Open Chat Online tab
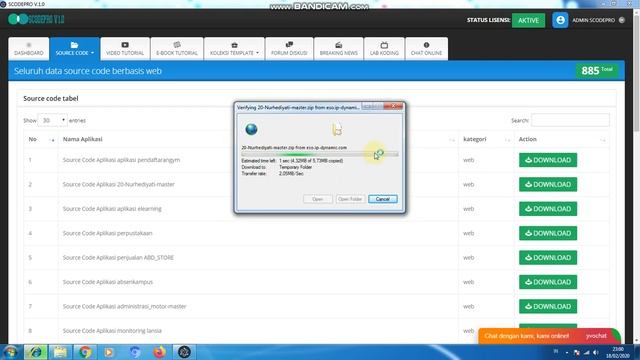The image size is (640, 360). tap(427, 49)
